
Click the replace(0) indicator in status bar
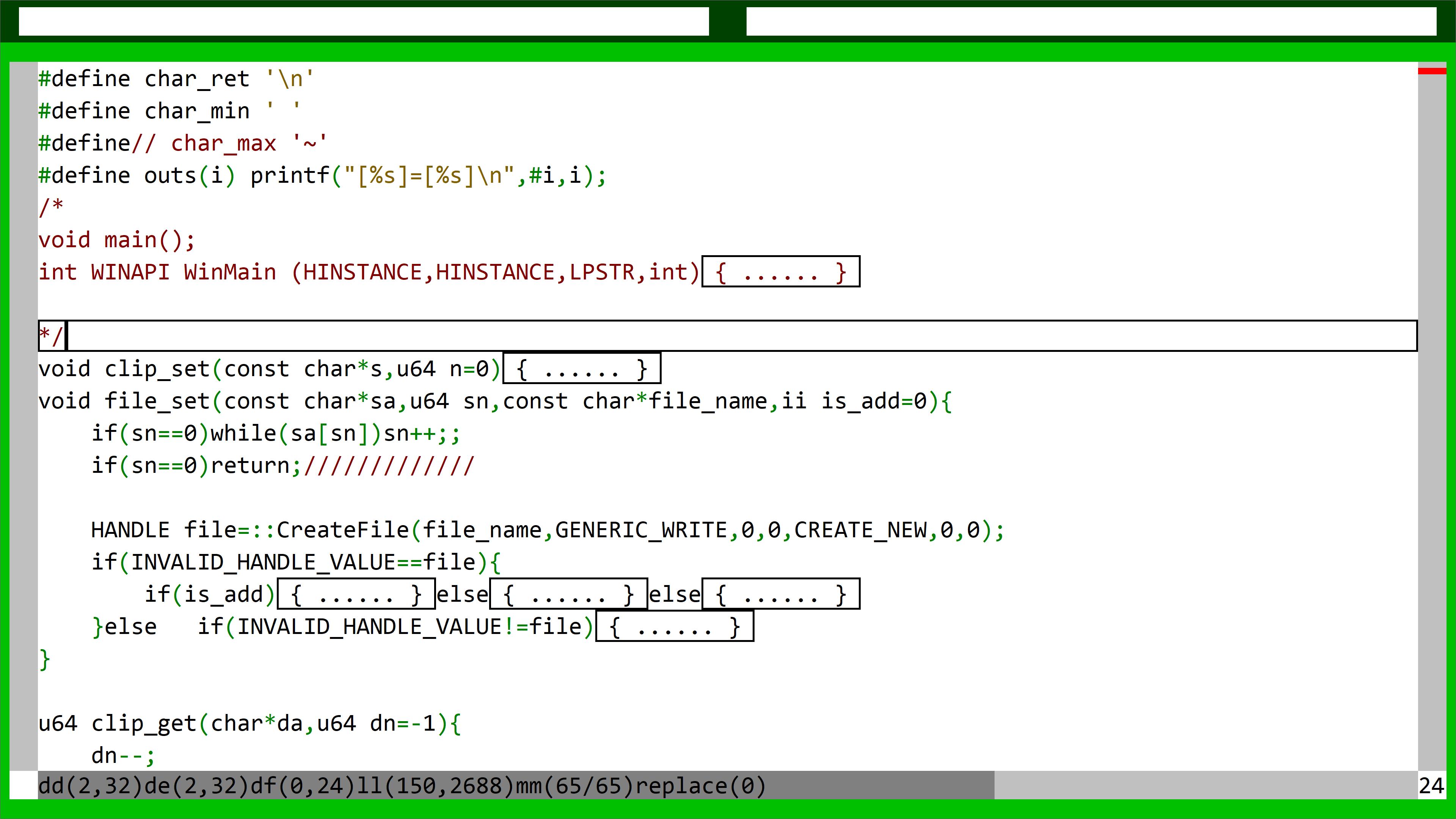tap(701, 786)
